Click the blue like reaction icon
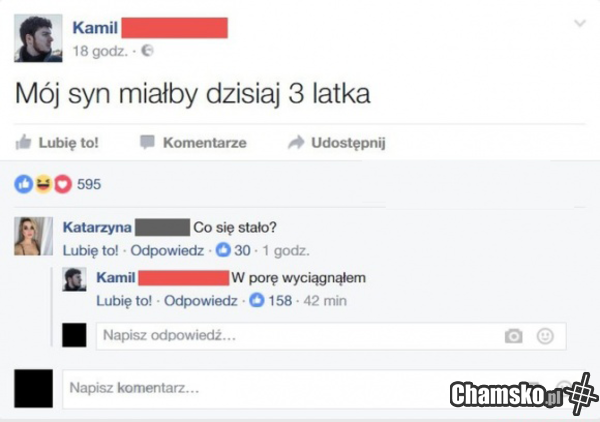 24,184
